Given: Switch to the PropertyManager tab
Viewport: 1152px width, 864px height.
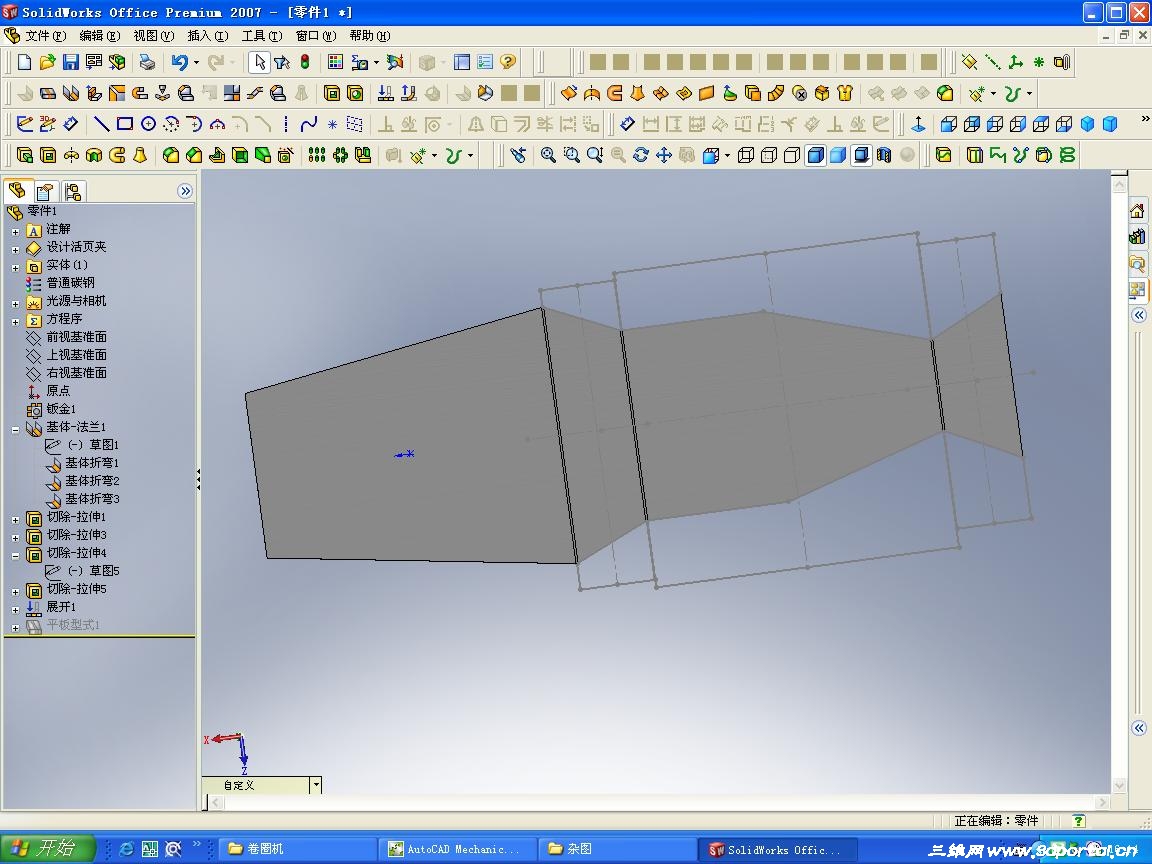Looking at the screenshot, I should (x=46, y=191).
